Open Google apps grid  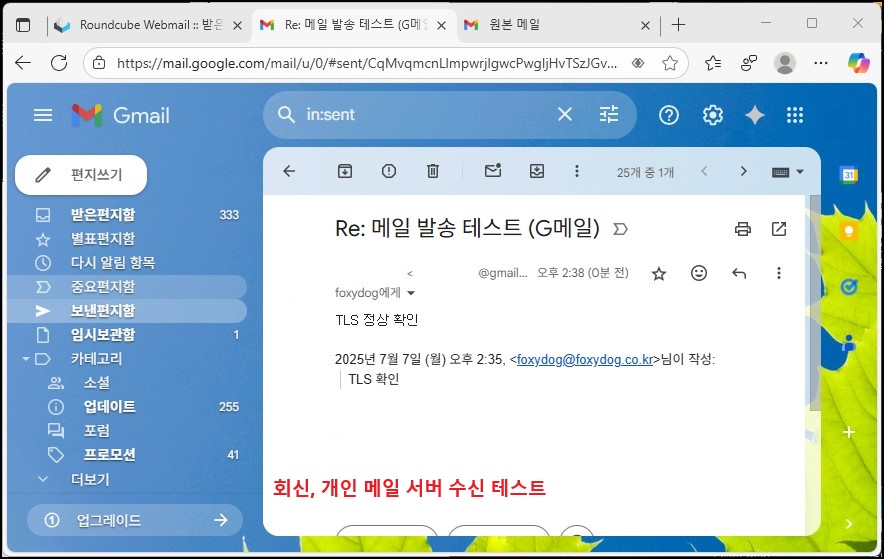point(795,115)
